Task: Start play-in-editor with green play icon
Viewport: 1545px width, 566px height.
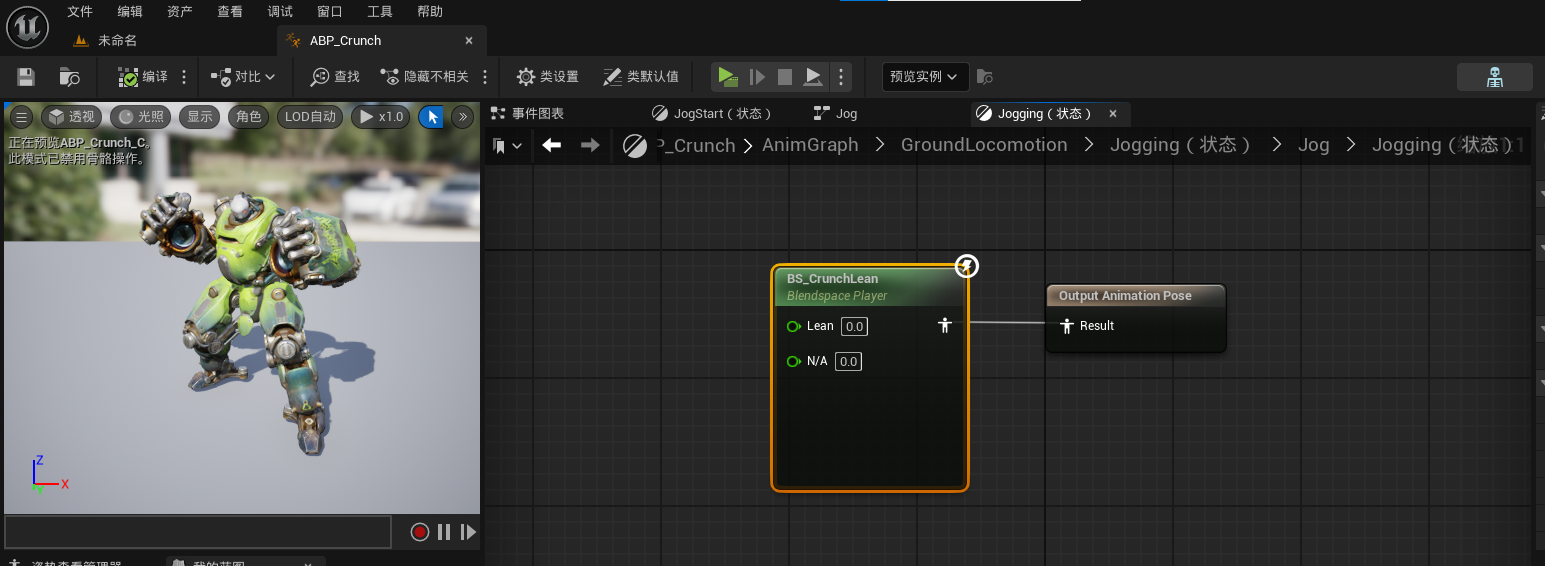Action: (728, 77)
